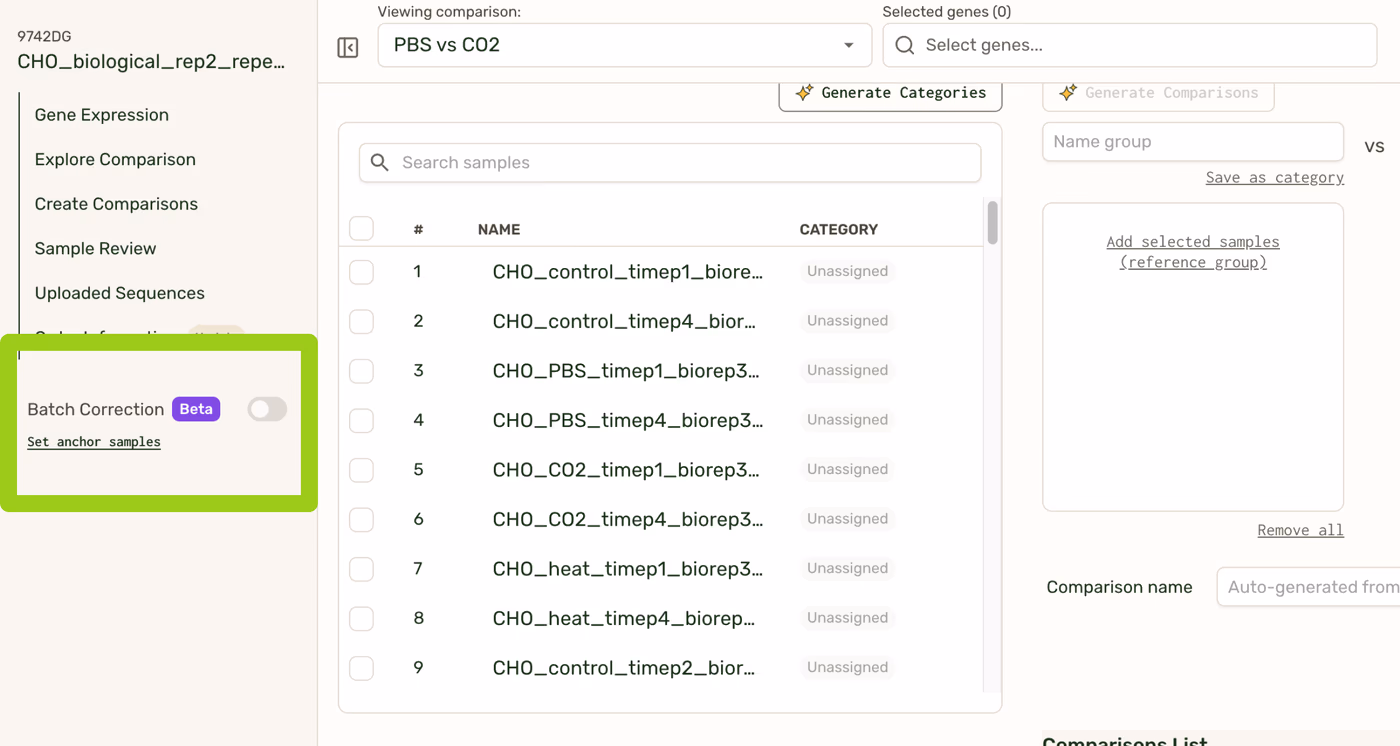Click Save as category link
The image size is (1400, 746).
(x=1274, y=177)
